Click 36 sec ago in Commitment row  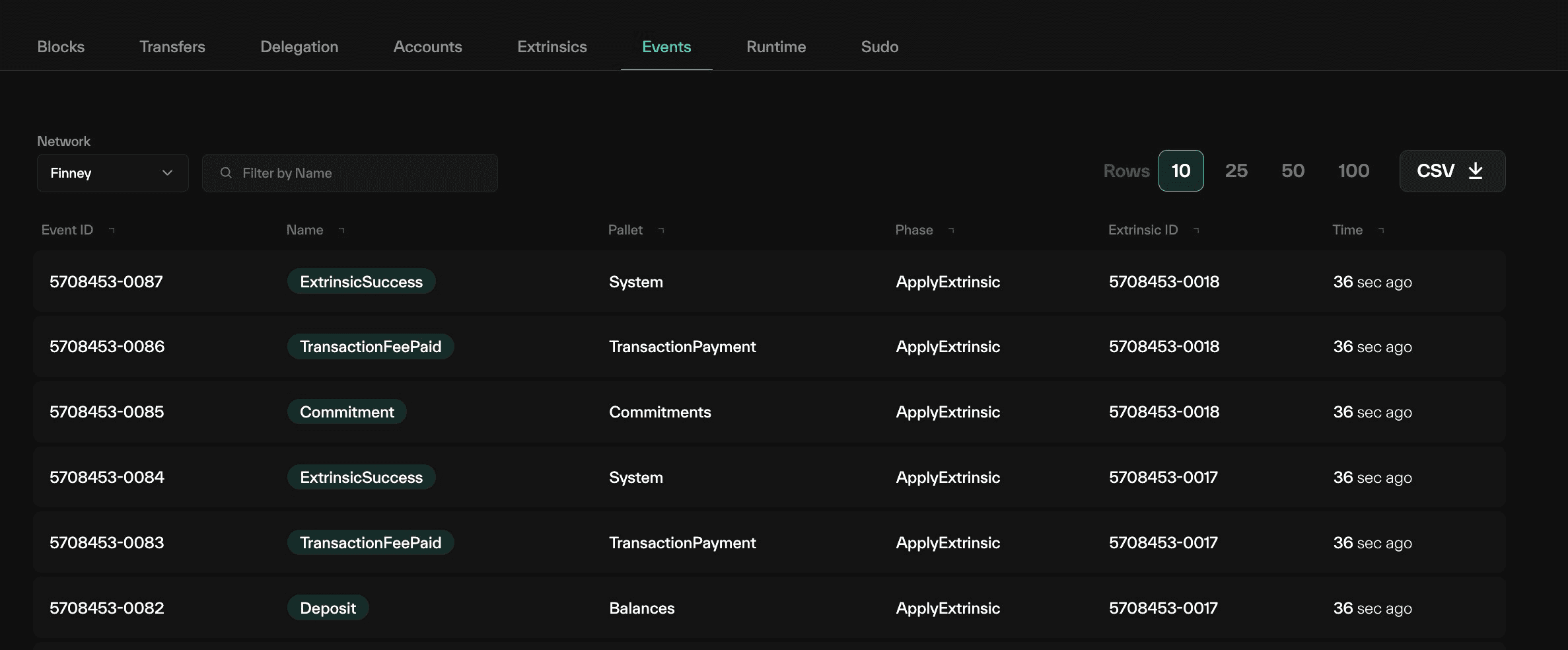point(1372,412)
